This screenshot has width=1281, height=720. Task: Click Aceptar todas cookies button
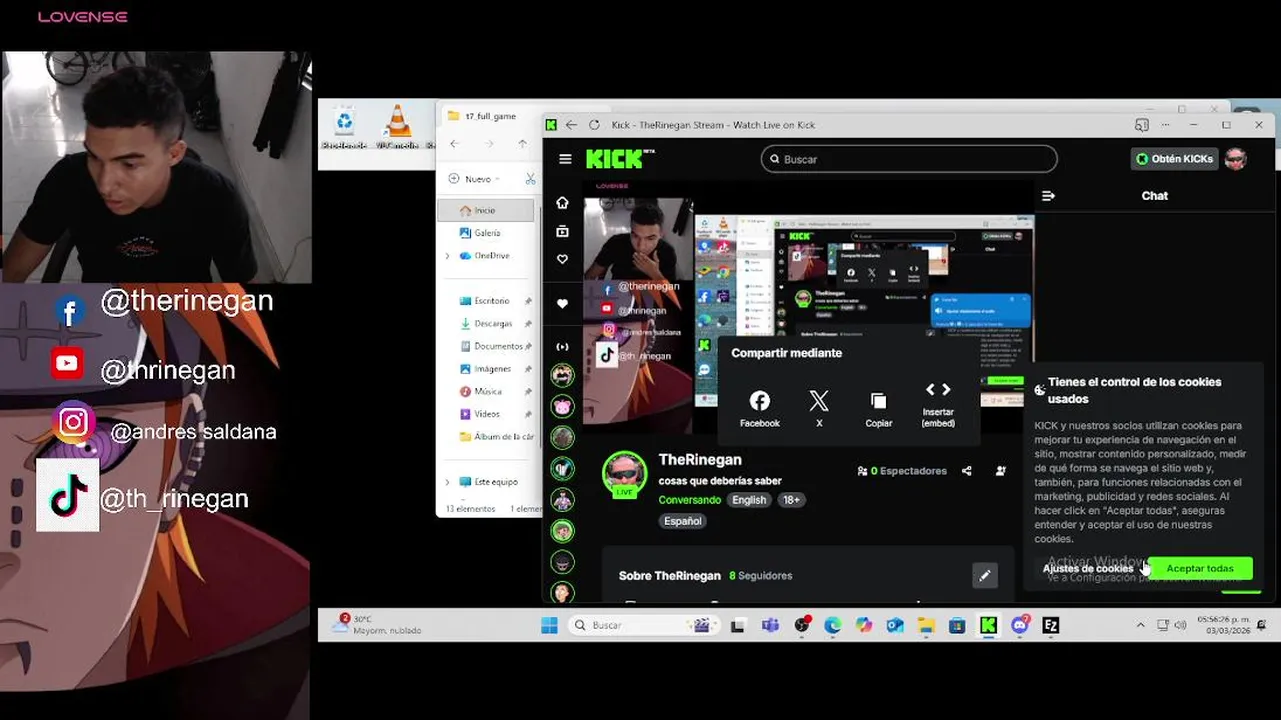pos(1200,568)
